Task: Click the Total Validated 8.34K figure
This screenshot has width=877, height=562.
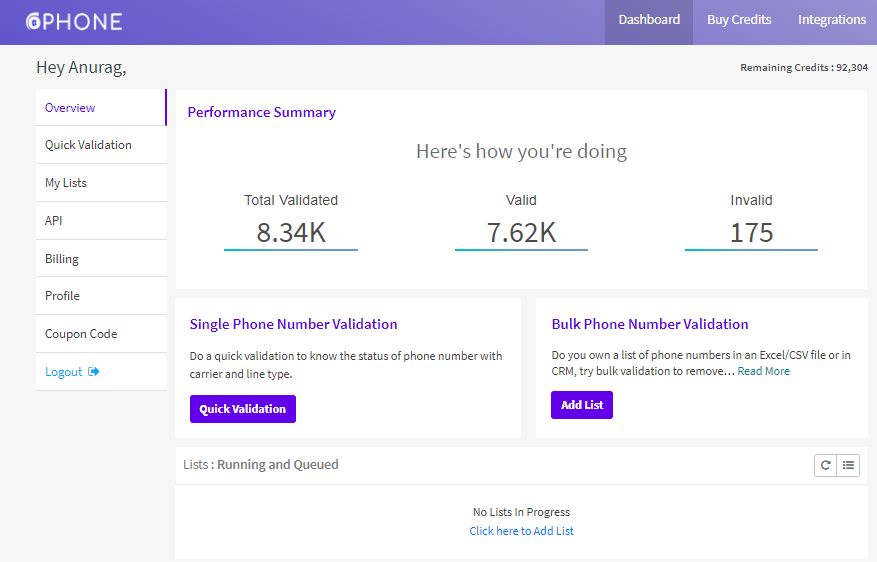Action: (291, 233)
